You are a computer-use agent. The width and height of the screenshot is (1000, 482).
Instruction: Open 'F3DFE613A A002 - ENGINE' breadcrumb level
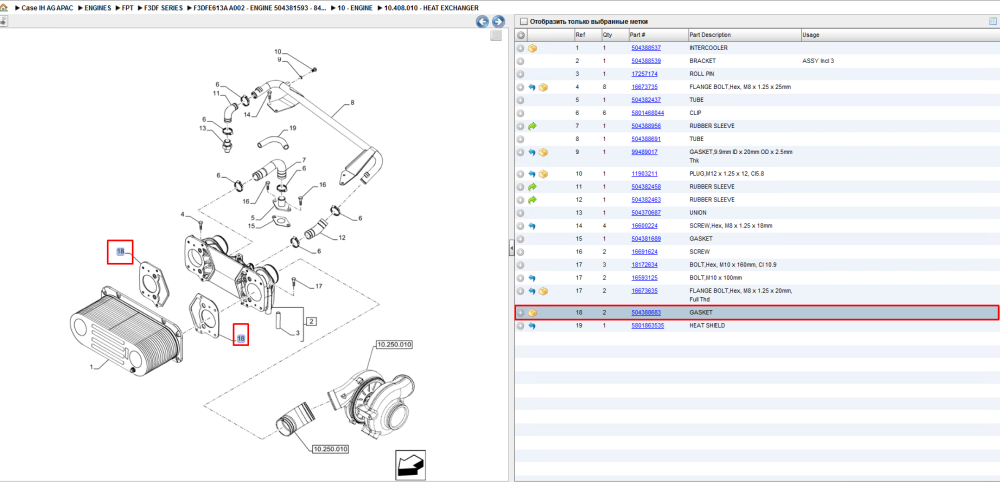point(261,8)
